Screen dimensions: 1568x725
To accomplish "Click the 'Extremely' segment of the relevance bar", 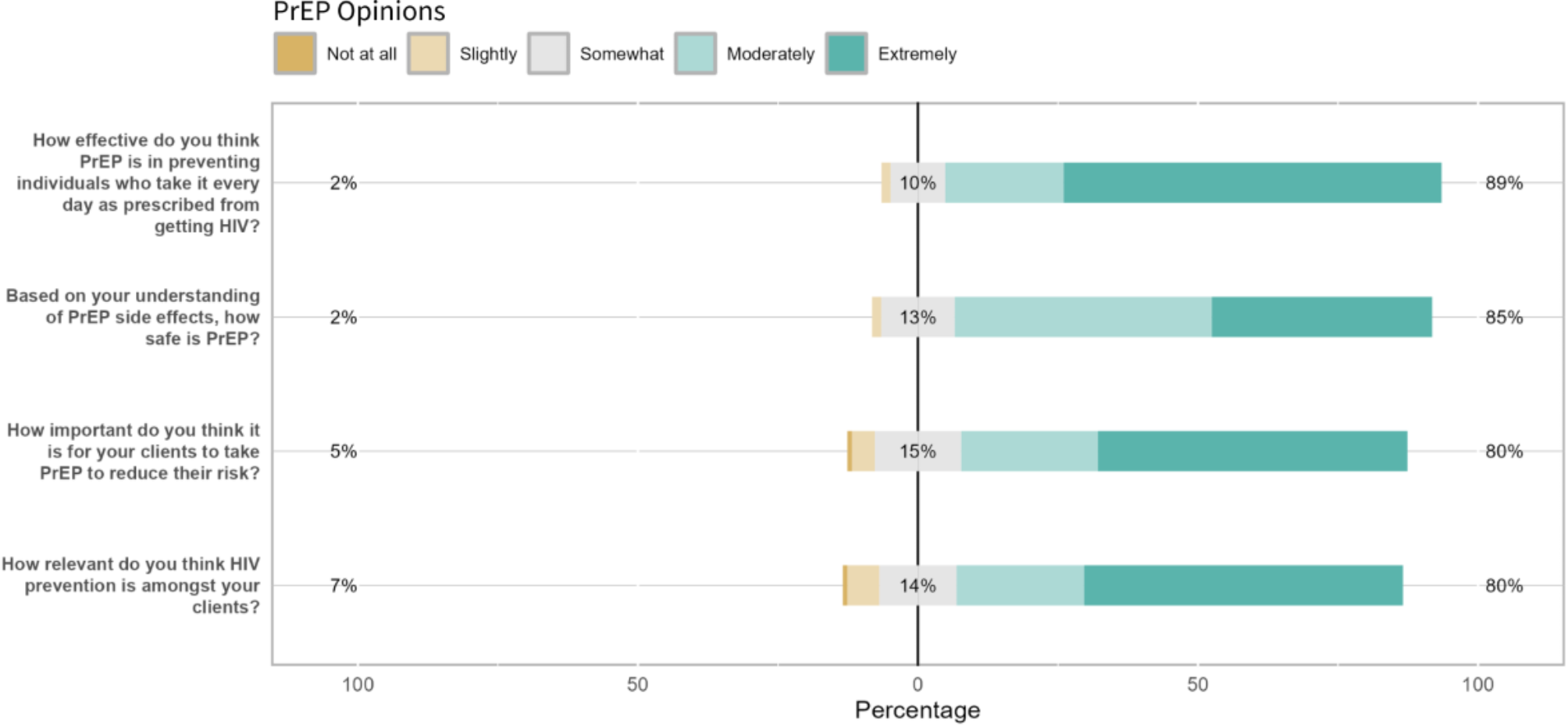I will (x=1242, y=585).
